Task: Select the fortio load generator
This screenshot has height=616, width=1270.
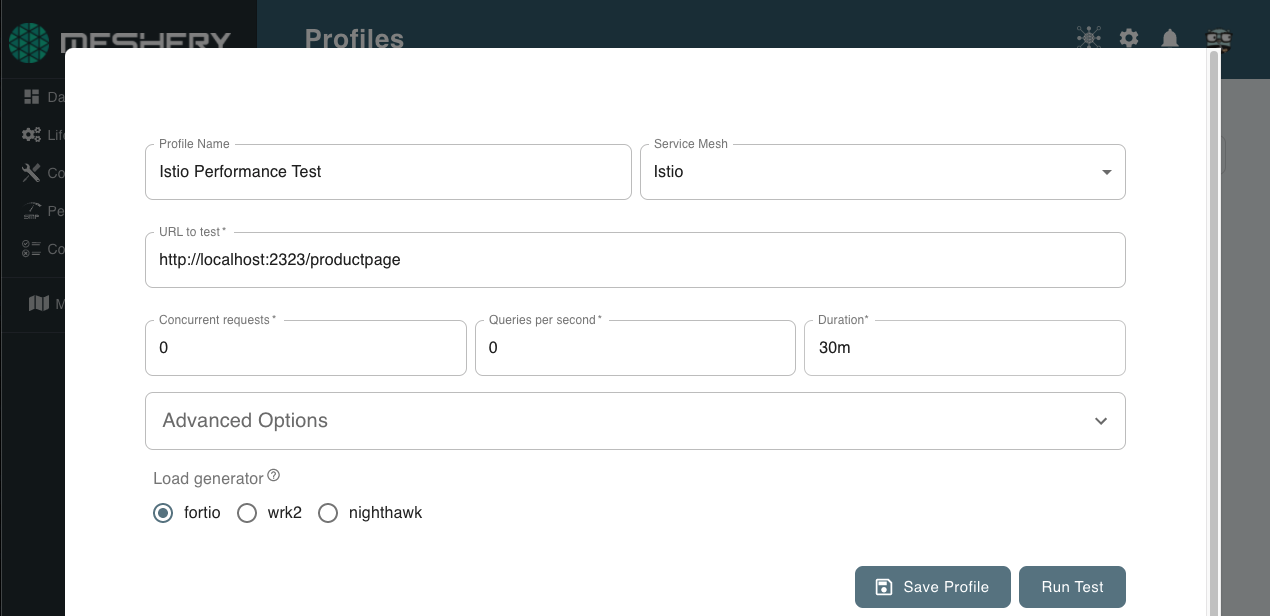Action: (x=163, y=513)
